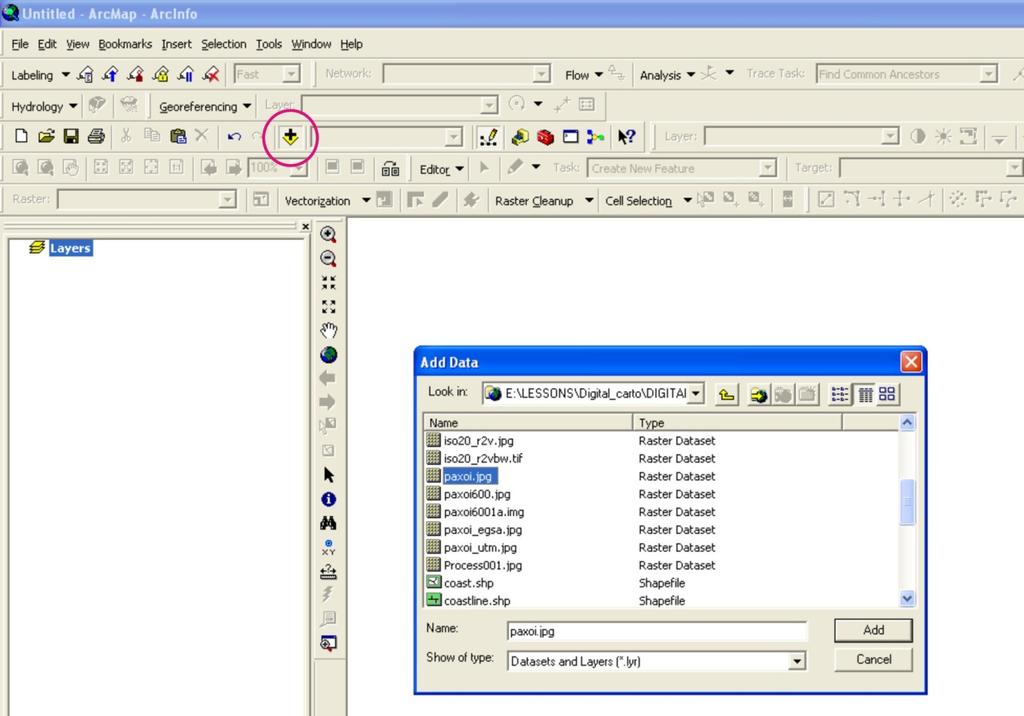Click the file list scroll up arrow
This screenshot has width=1024, height=716.
click(x=907, y=423)
